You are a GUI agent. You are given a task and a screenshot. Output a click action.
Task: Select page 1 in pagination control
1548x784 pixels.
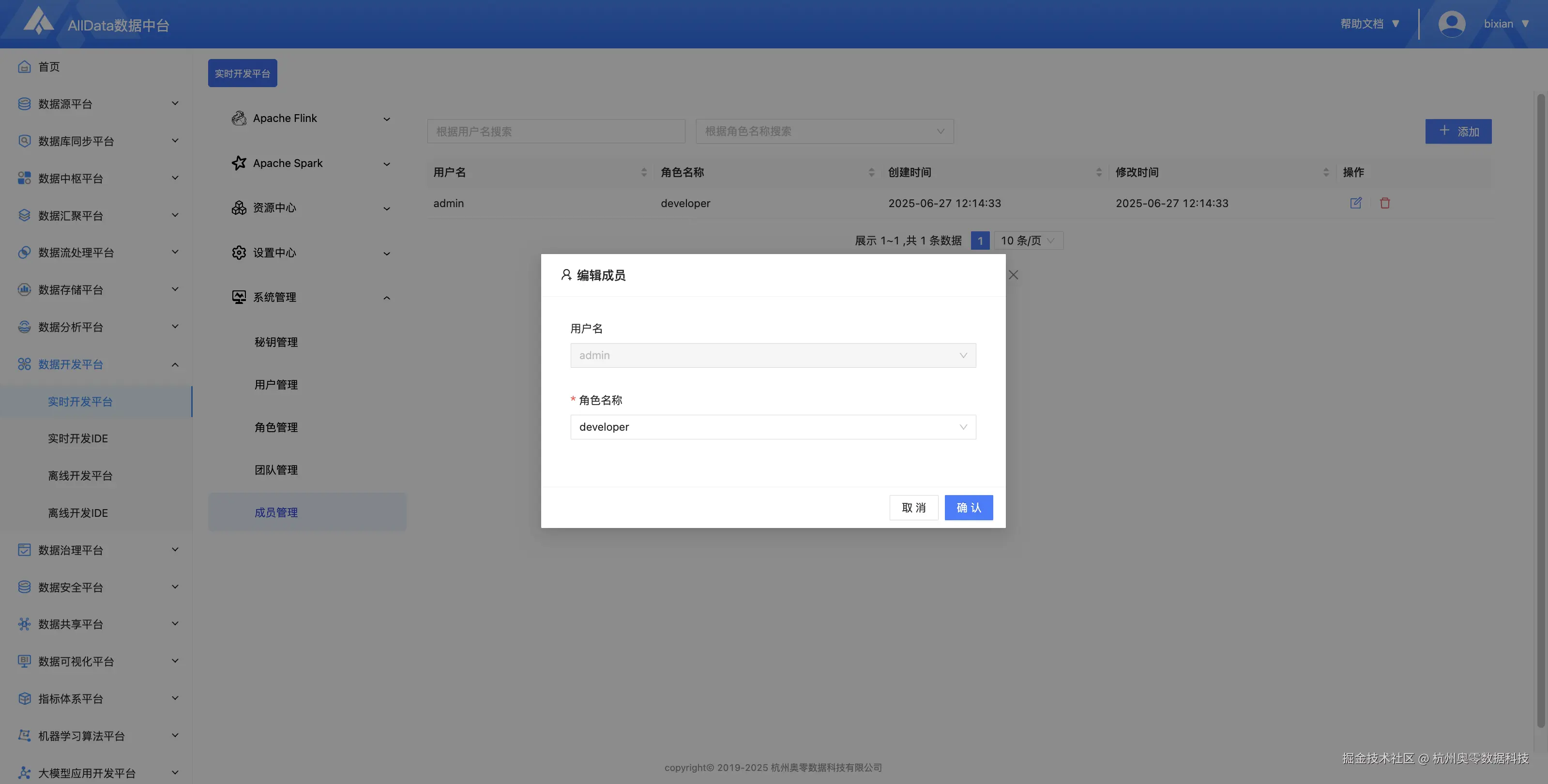[x=980, y=241]
